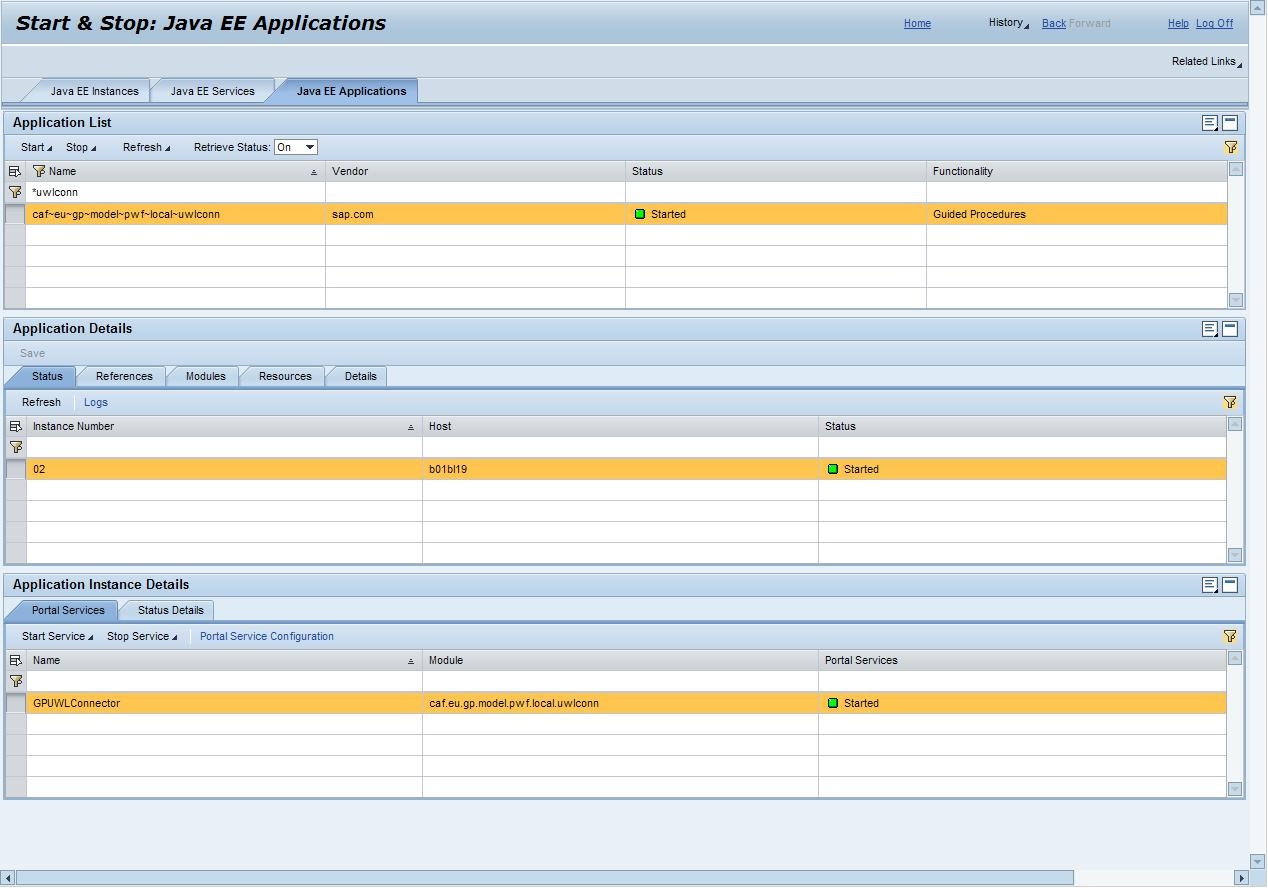Viewport: 1268px width, 888px height.
Task: Click filter row icon in the Instance Number table
Action: coord(15,447)
